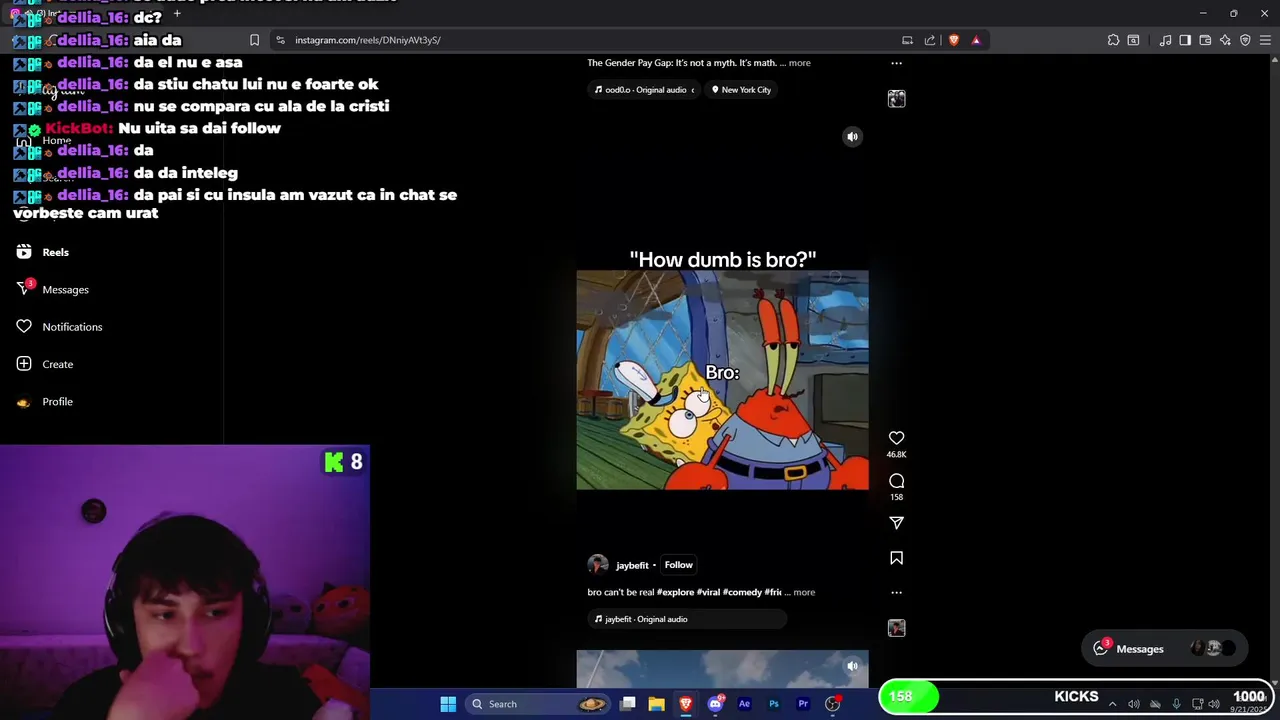Follow jaybefit

[x=678, y=565]
